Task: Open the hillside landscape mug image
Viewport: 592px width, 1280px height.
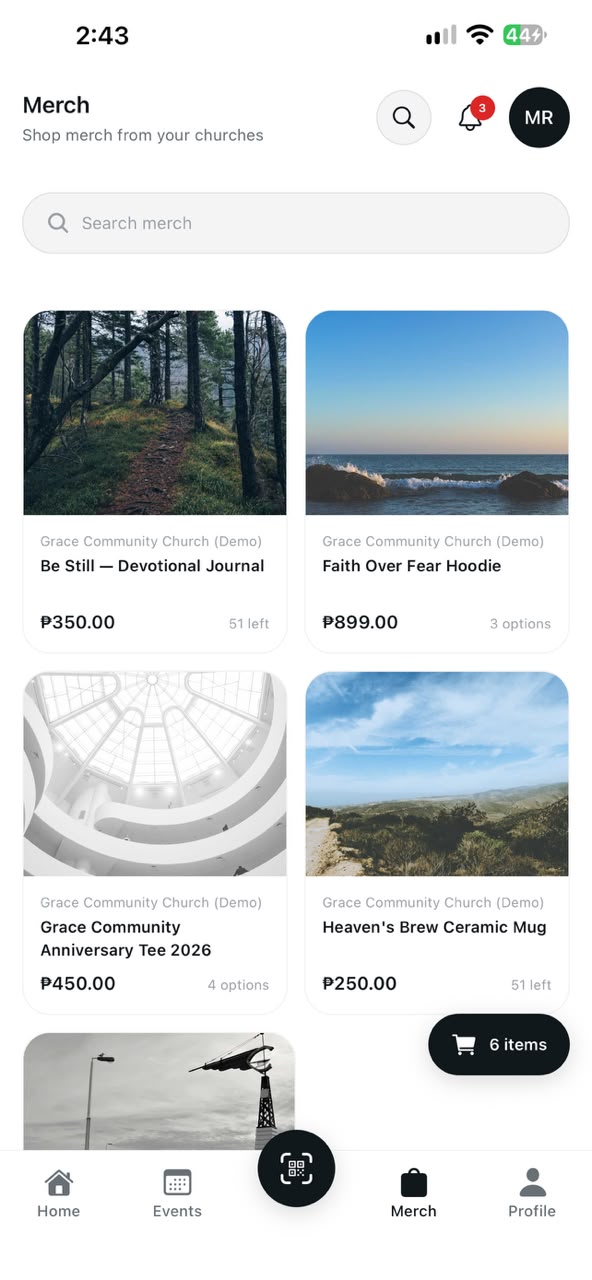Action: 437,774
